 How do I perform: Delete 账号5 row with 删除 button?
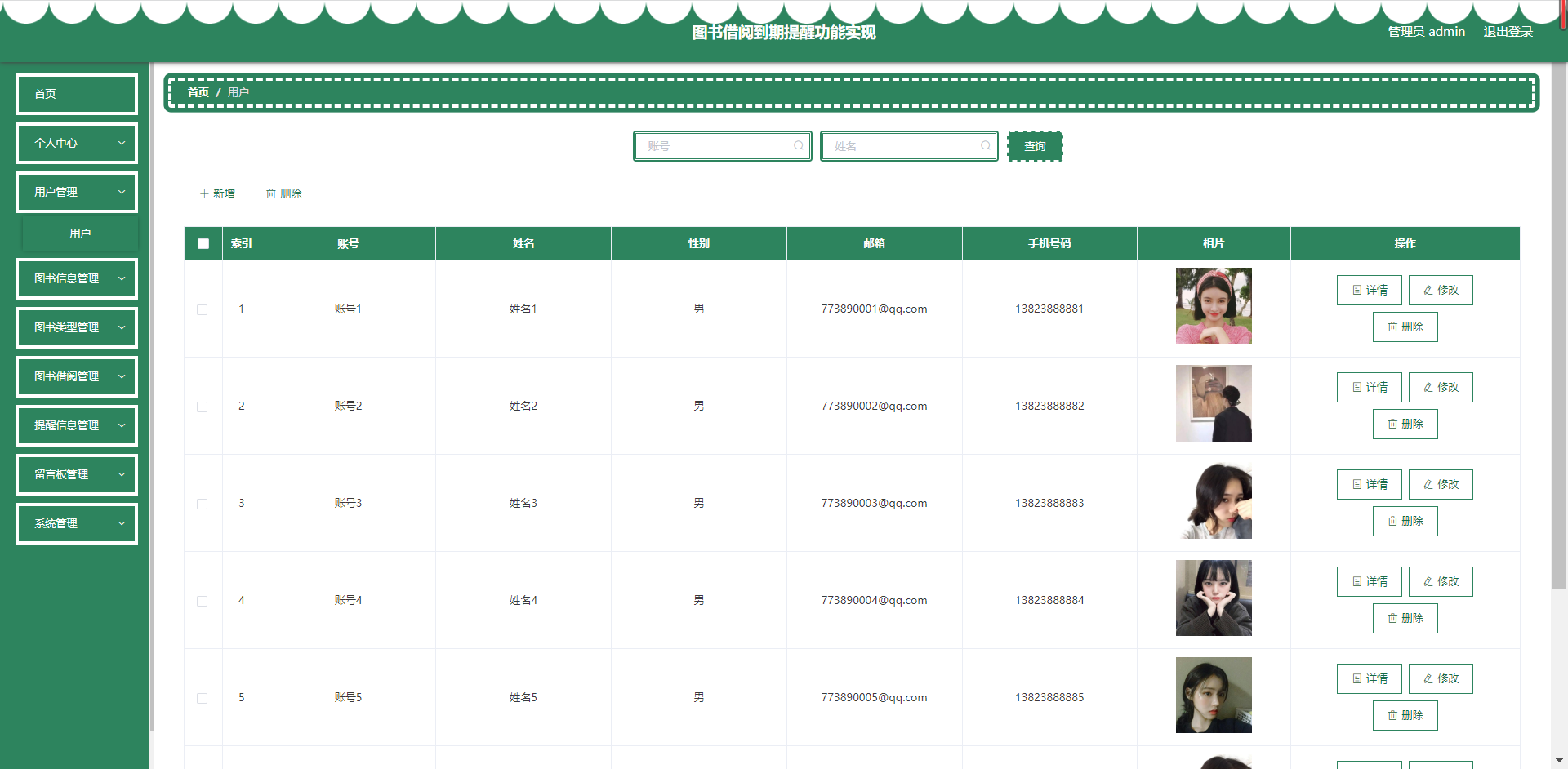tap(1405, 715)
